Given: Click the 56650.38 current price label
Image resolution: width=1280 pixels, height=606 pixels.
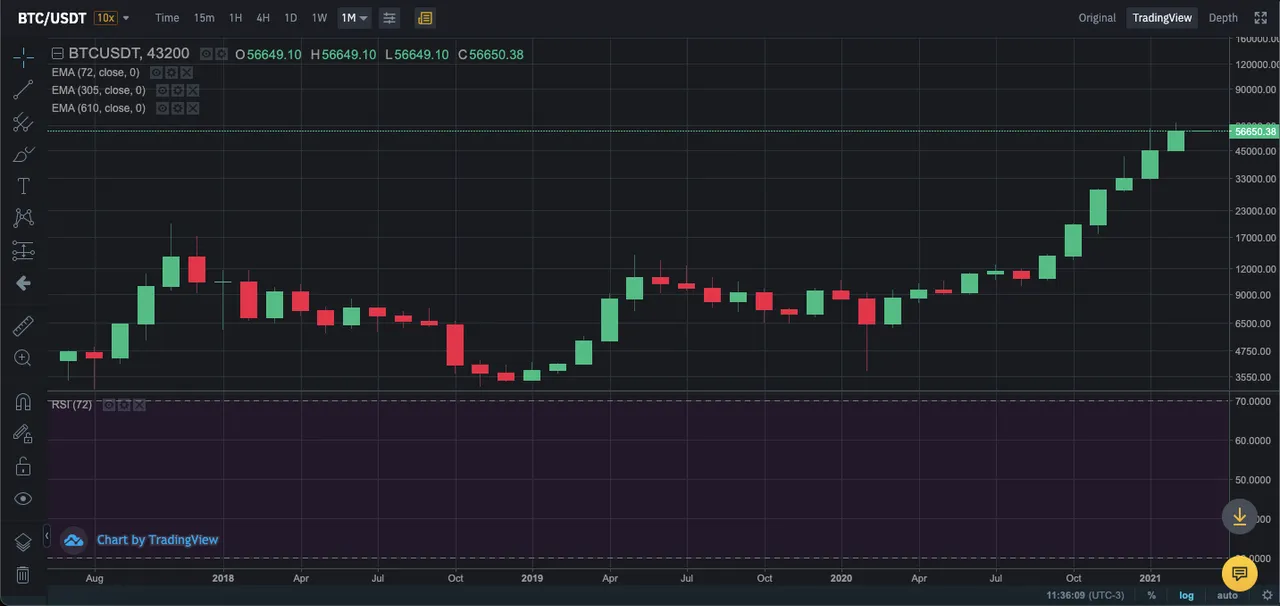Looking at the screenshot, I should pyautogui.click(x=1254, y=131).
